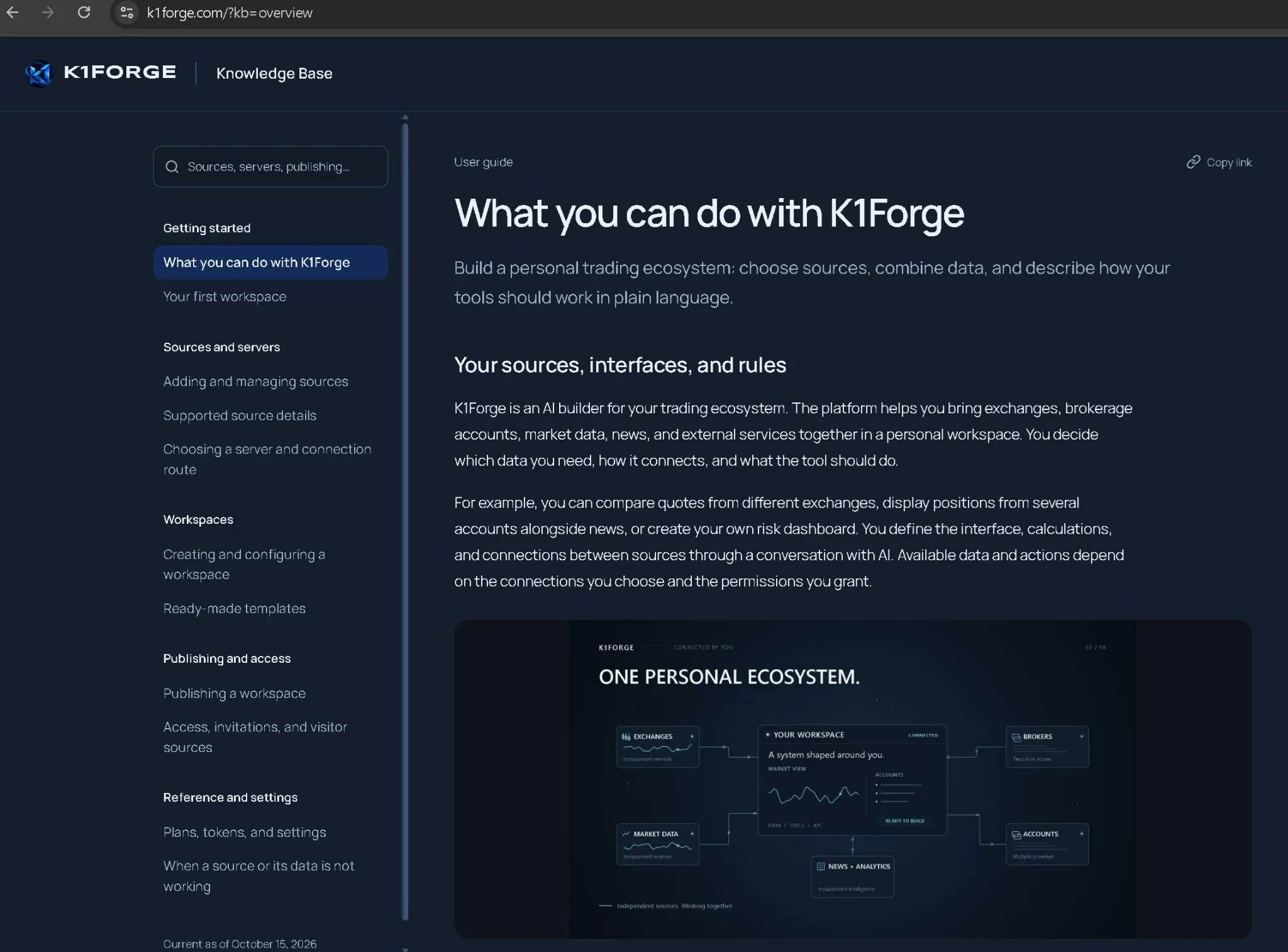This screenshot has height=952, width=1288.
Task: Click the Publishing and access section heading
Action: click(227, 658)
